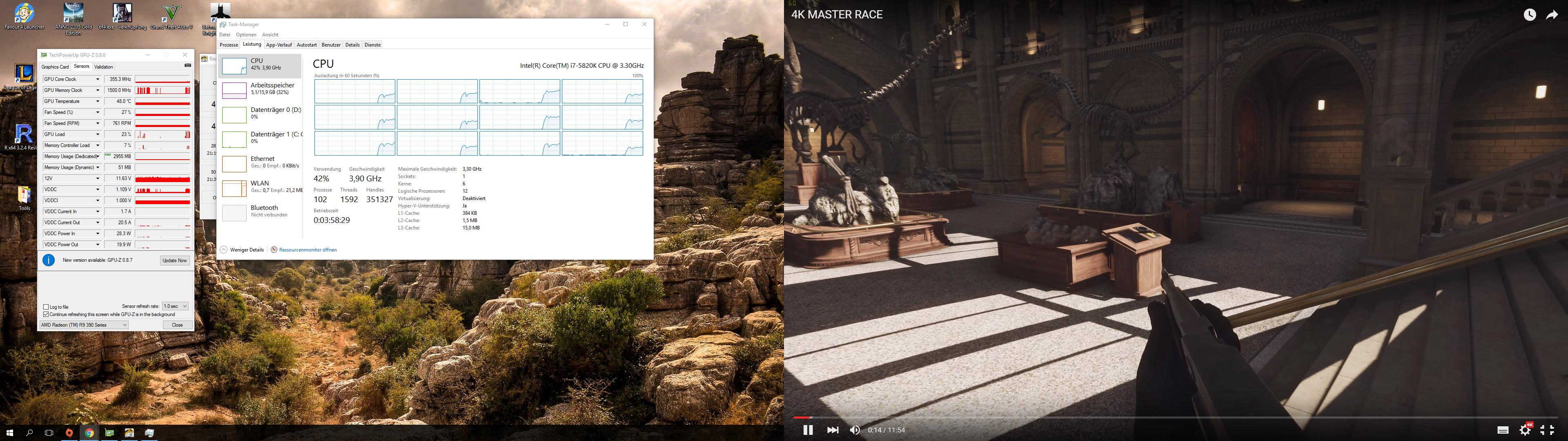Open AMD Radeon R9 390 device dropdown
Viewport: 1568px width, 441px height.
click(x=84, y=325)
